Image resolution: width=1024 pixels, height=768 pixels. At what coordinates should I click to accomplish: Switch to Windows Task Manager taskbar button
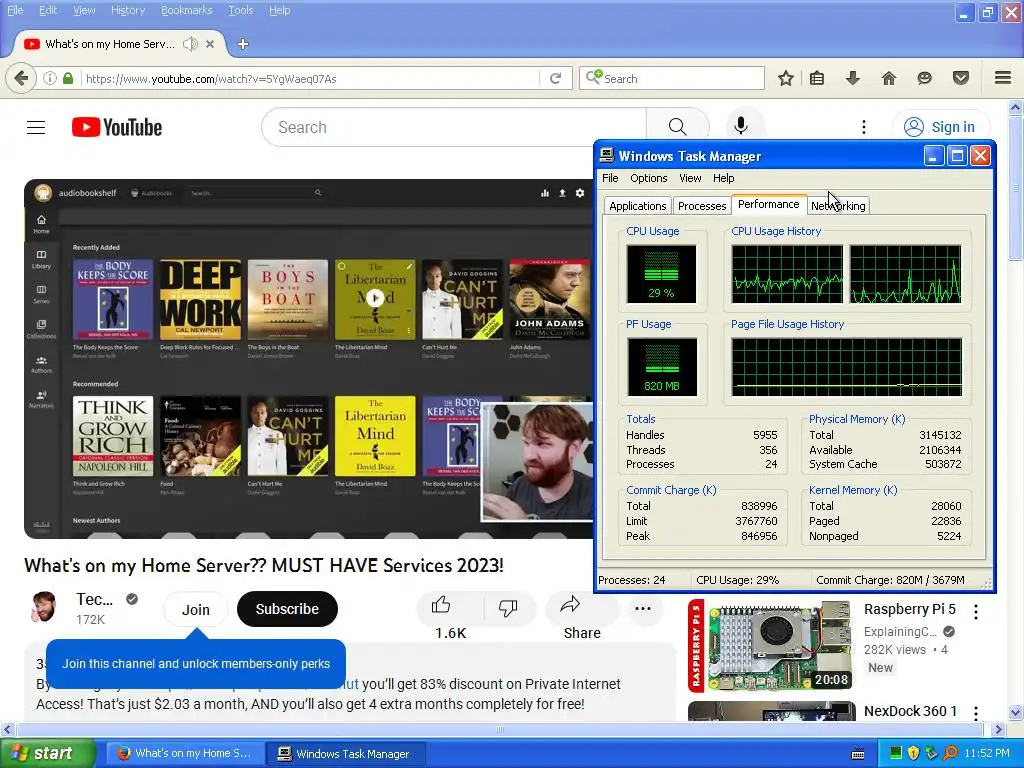346,754
